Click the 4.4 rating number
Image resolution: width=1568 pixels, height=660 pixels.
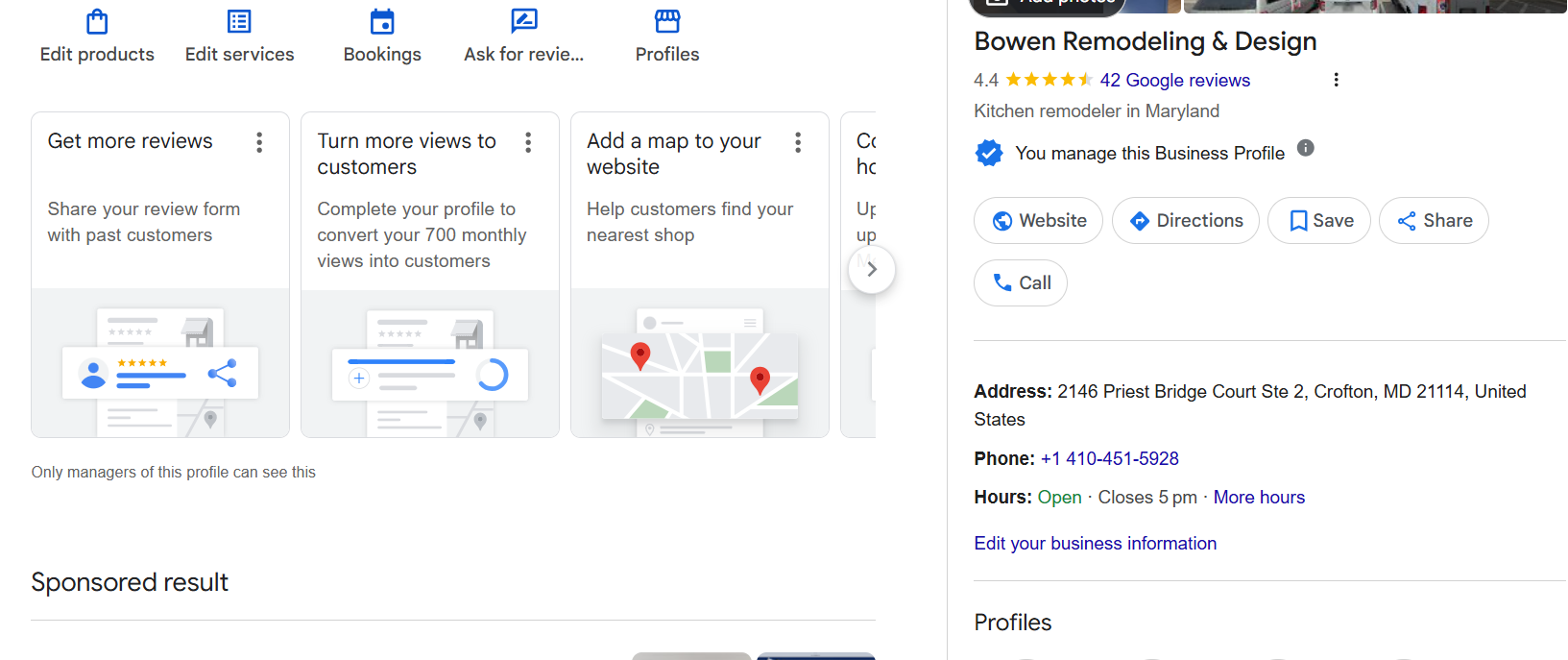point(986,81)
